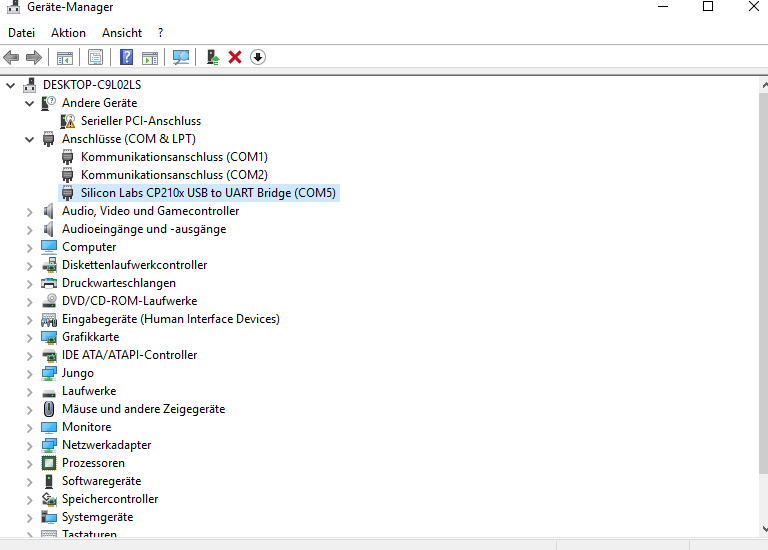Screen dimensions: 768x550
Task: Click the scrollbar down arrow
Action: tap(764, 528)
